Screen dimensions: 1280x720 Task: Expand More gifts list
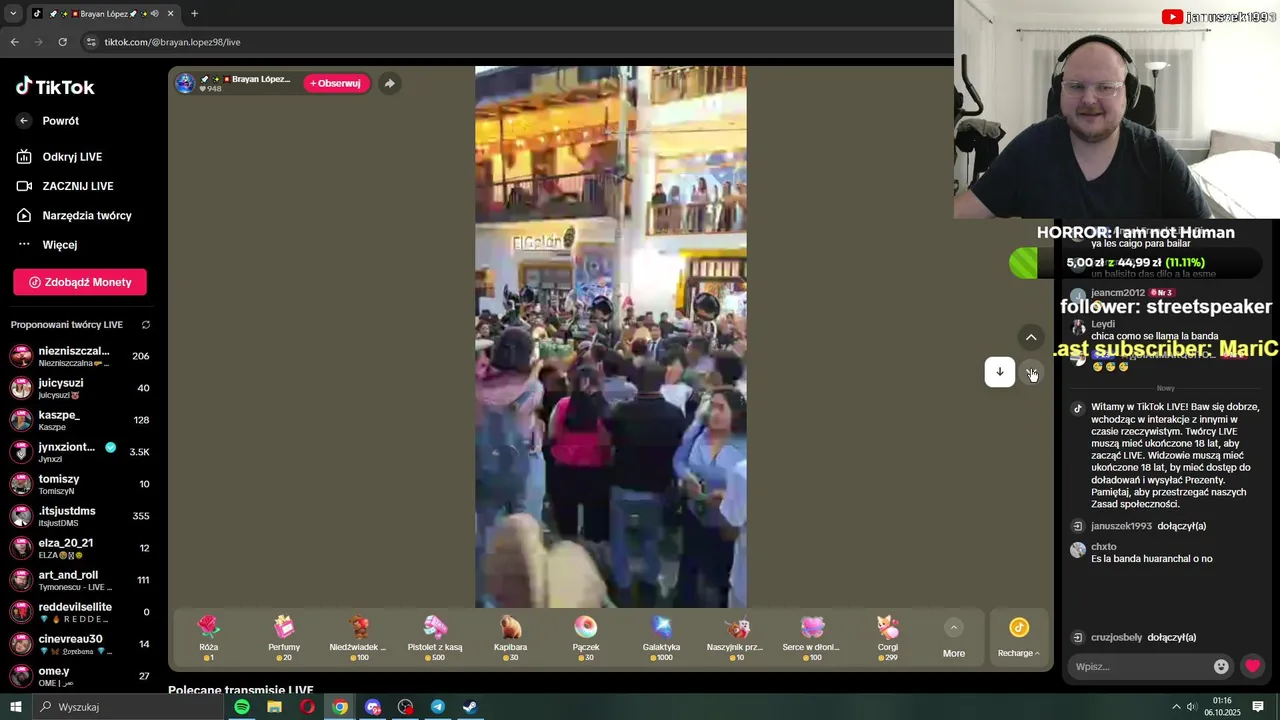pyautogui.click(x=954, y=637)
